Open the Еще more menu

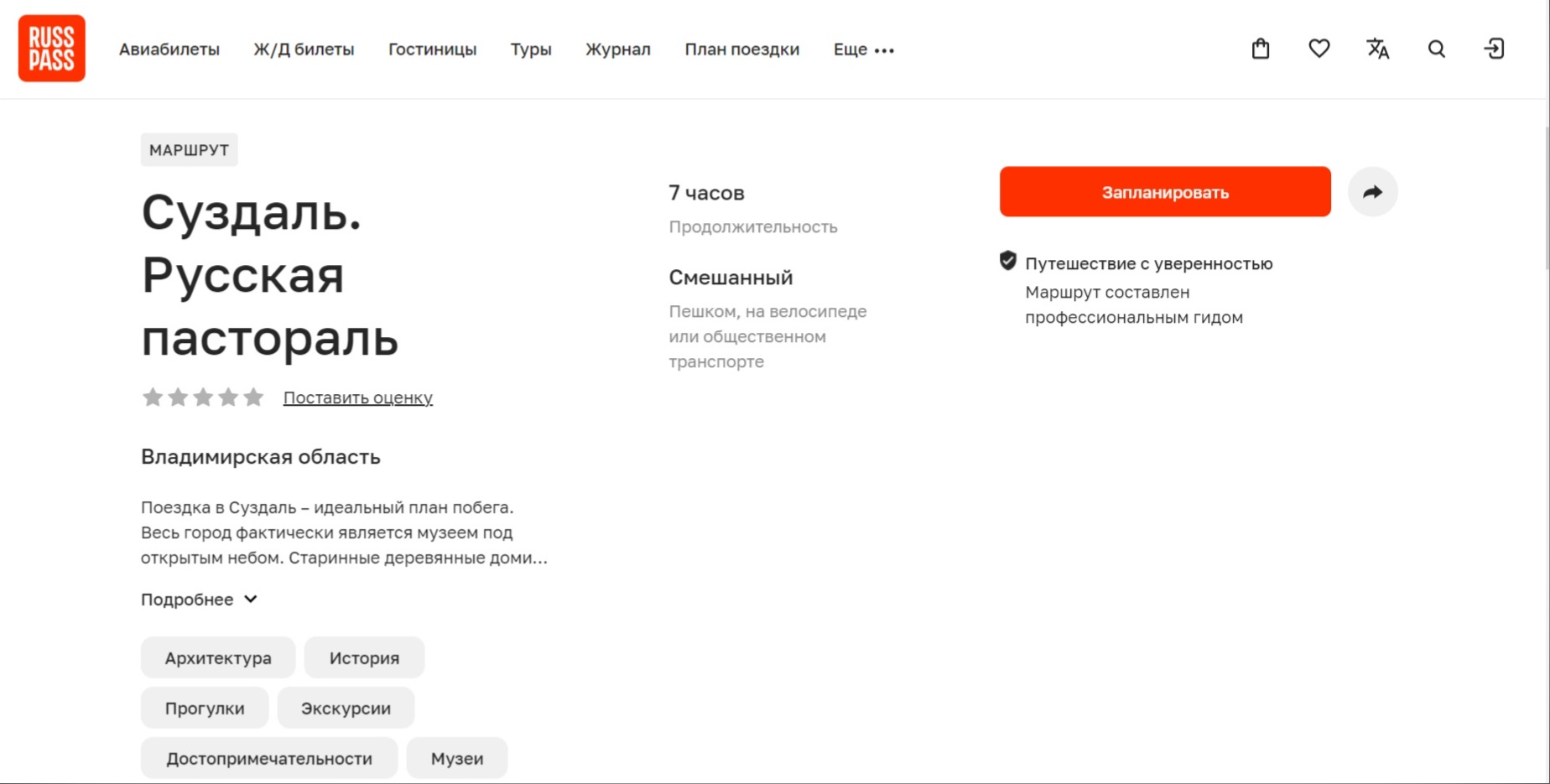pos(863,49)
